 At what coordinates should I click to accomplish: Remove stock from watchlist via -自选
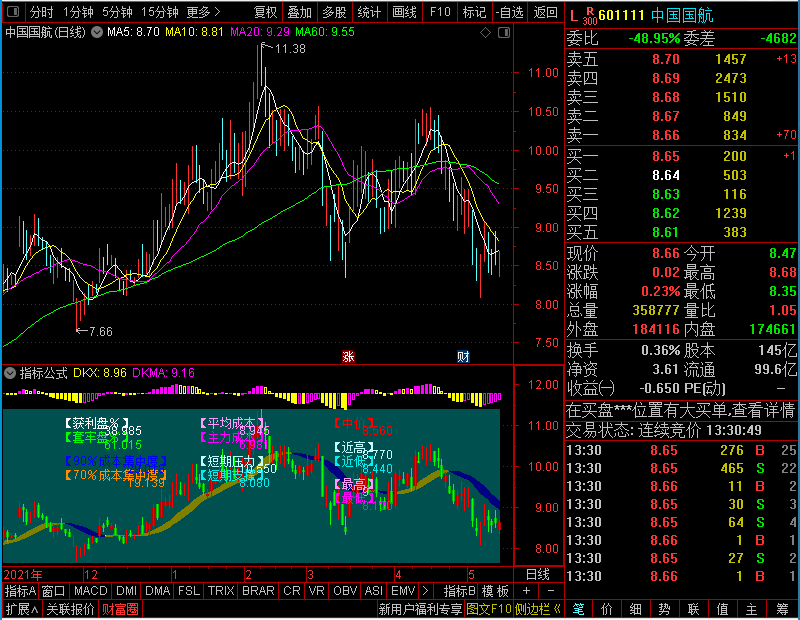(509, 12)
